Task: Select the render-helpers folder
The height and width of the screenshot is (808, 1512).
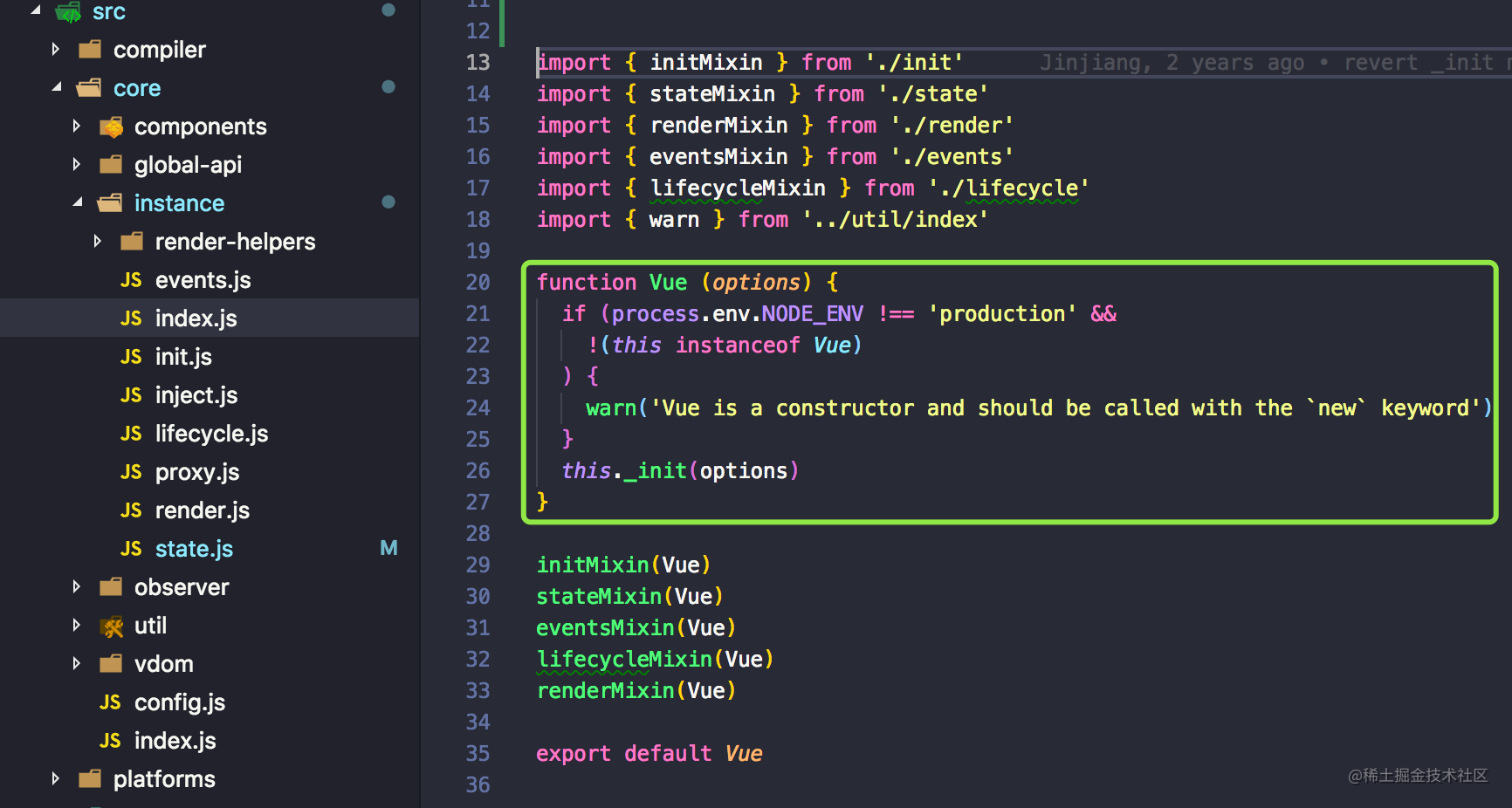Action: (235, 242)
